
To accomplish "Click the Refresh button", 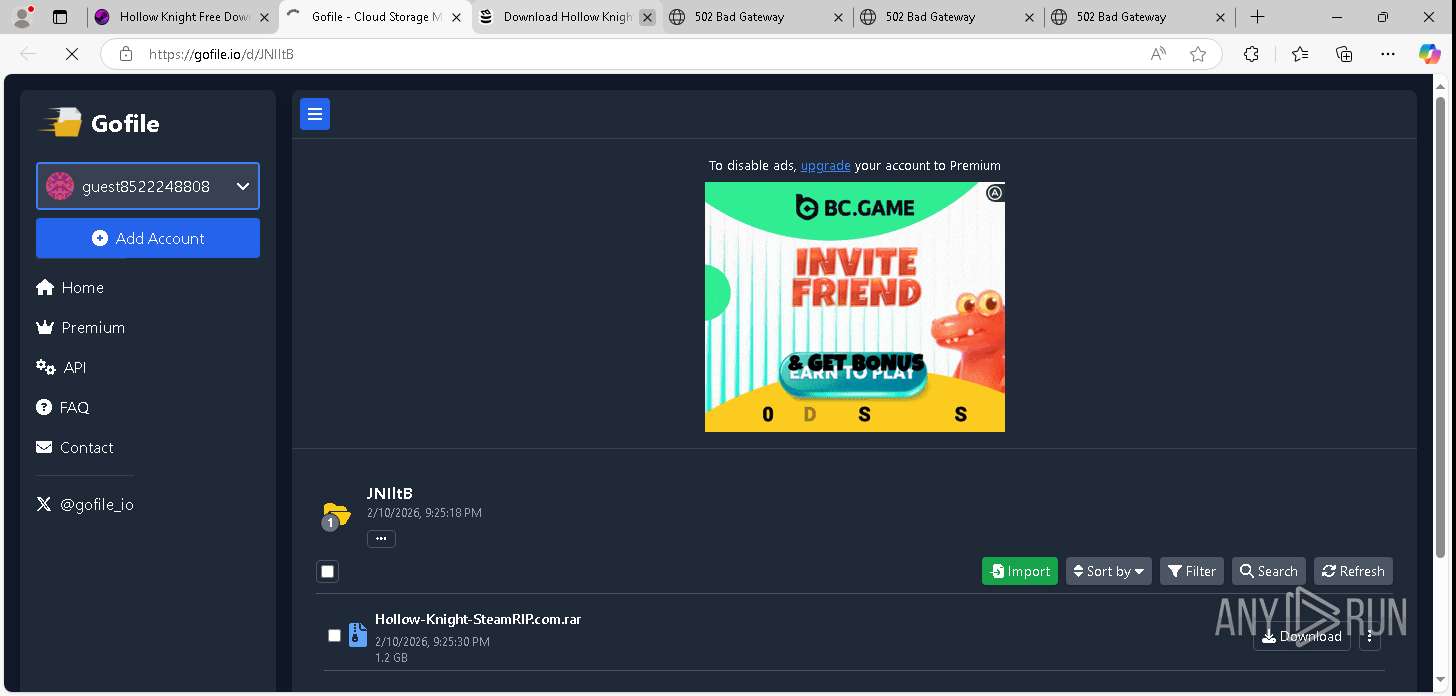I will 1353,572.
